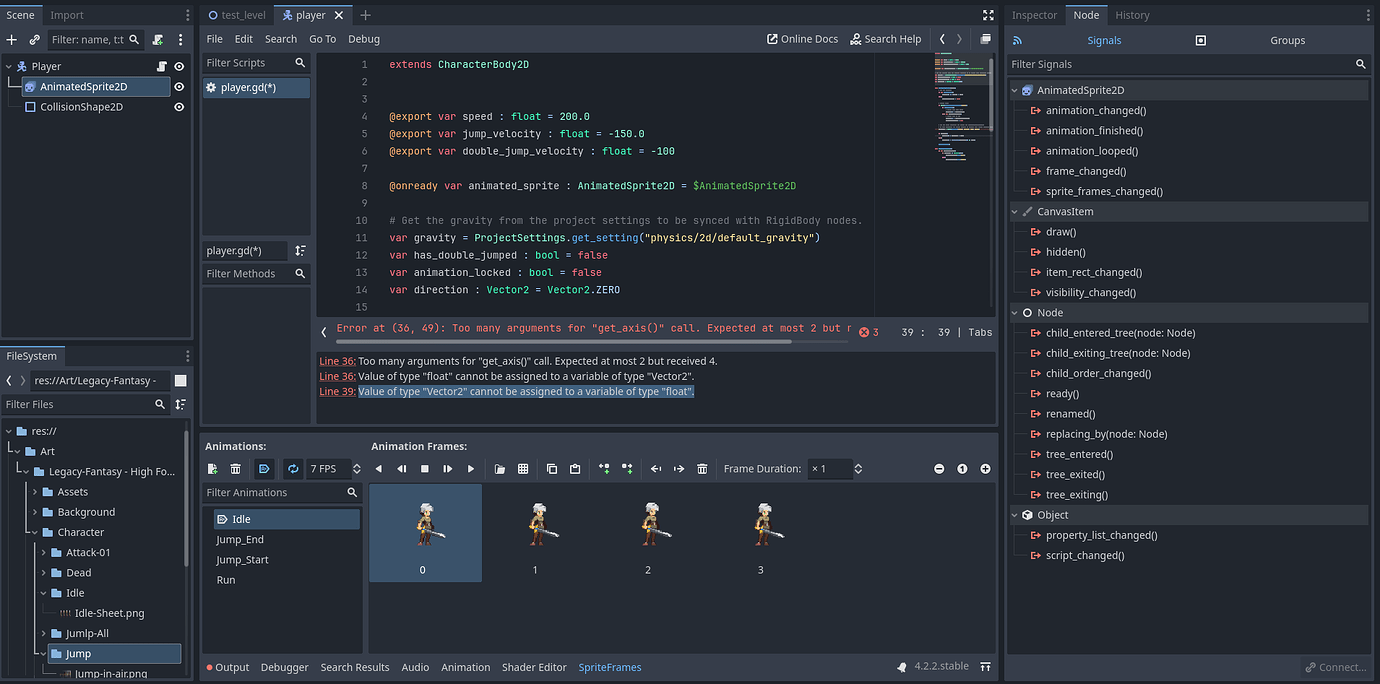
Task: Delete the selected animation with trash icon
Action: [236, 469]
